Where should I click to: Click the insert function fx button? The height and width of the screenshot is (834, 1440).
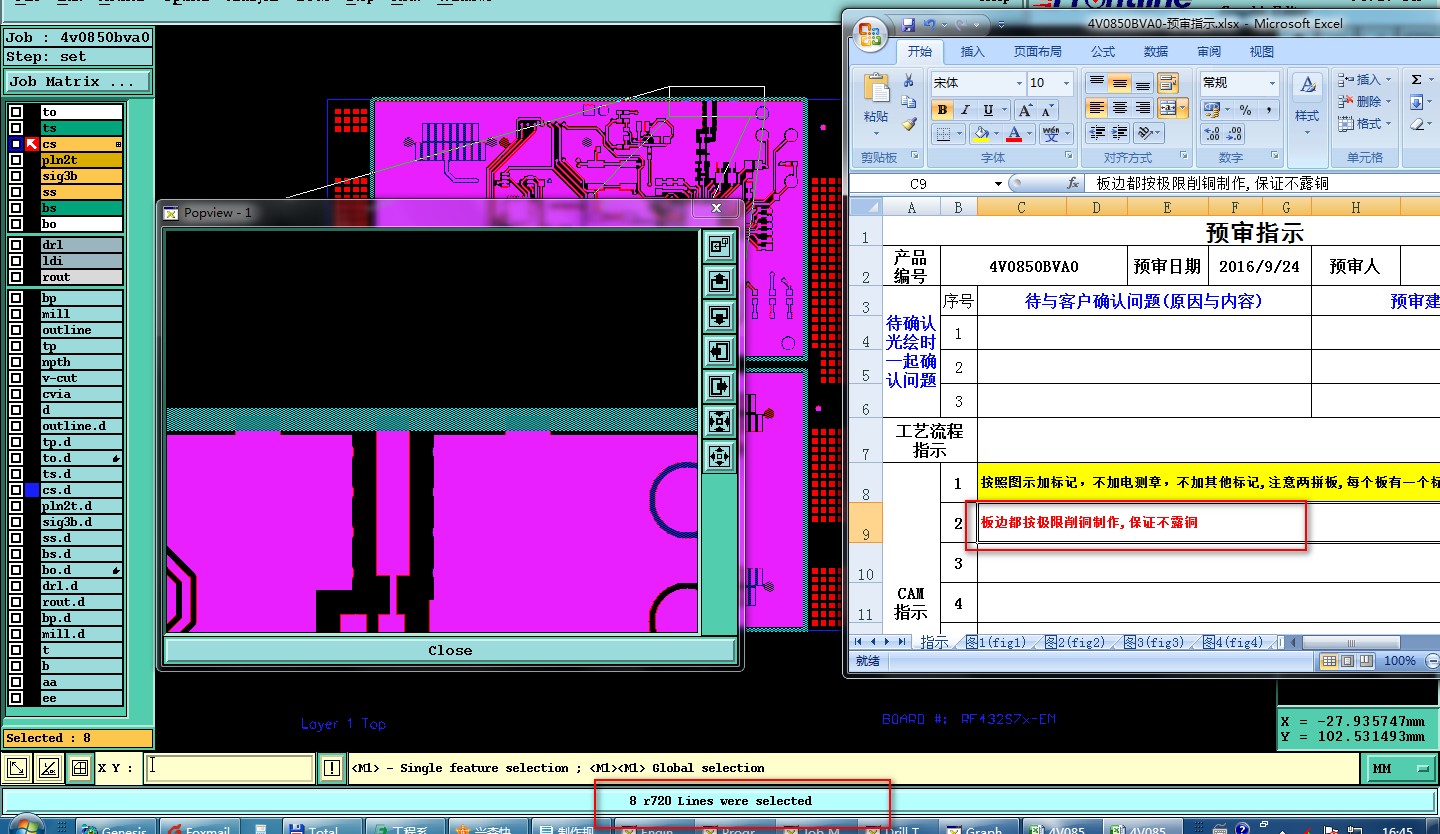1073,183
